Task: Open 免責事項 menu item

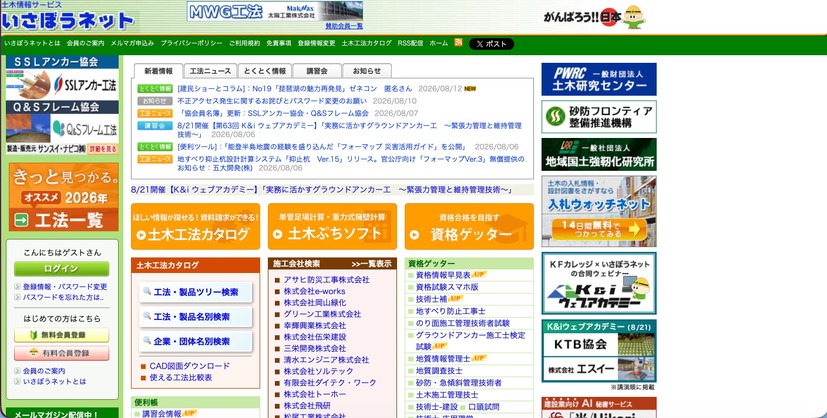Action: [x=278, y=43]
